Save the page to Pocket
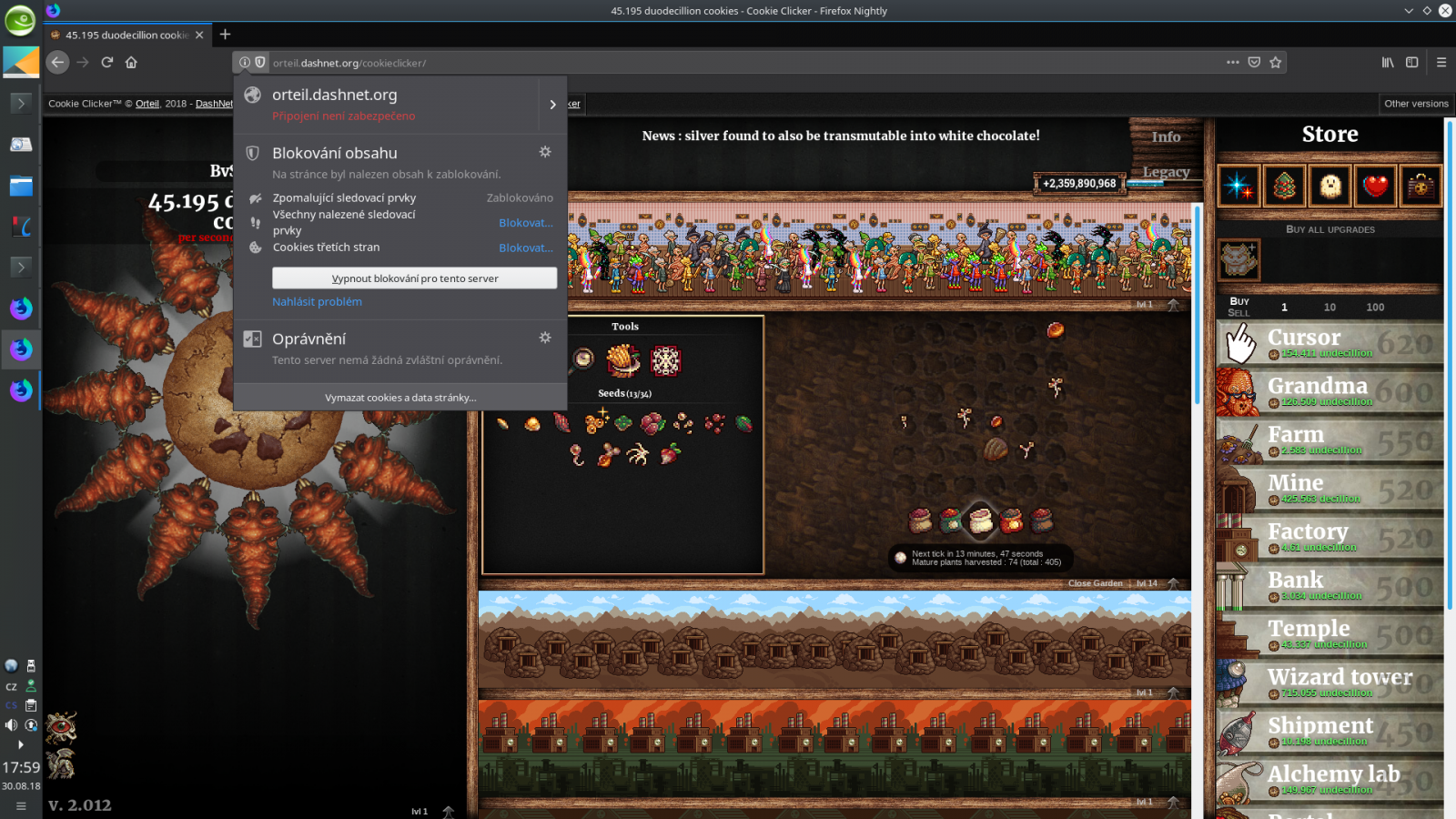 1254,62
